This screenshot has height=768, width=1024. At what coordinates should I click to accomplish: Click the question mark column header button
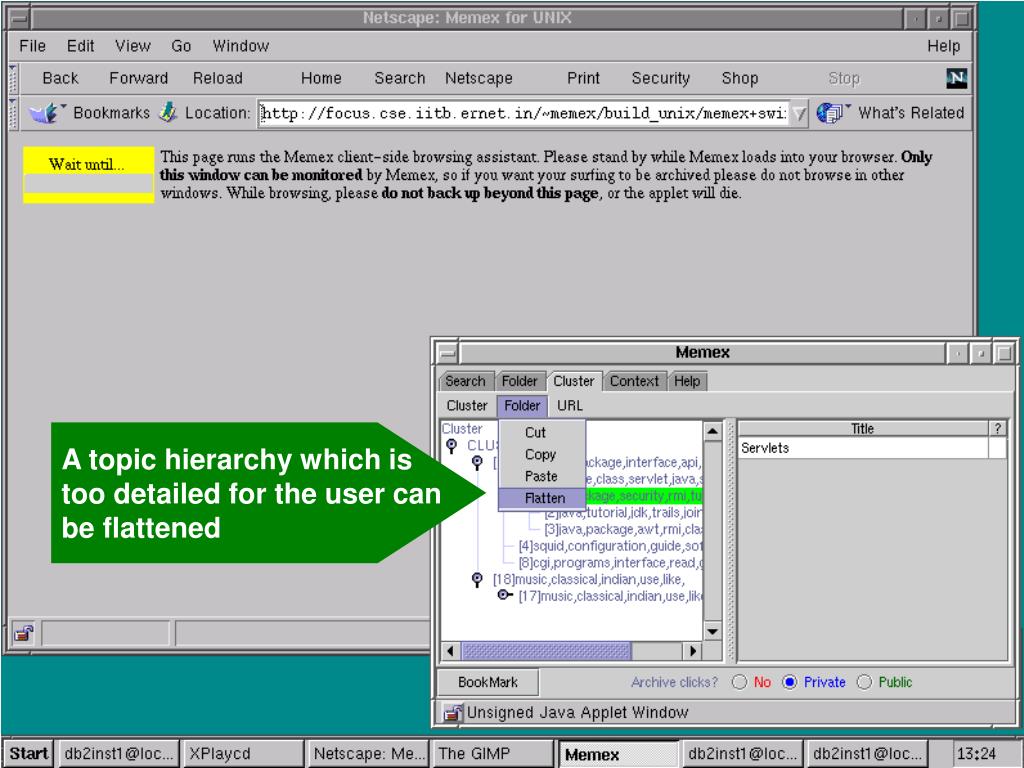click(x=998, y=429)
